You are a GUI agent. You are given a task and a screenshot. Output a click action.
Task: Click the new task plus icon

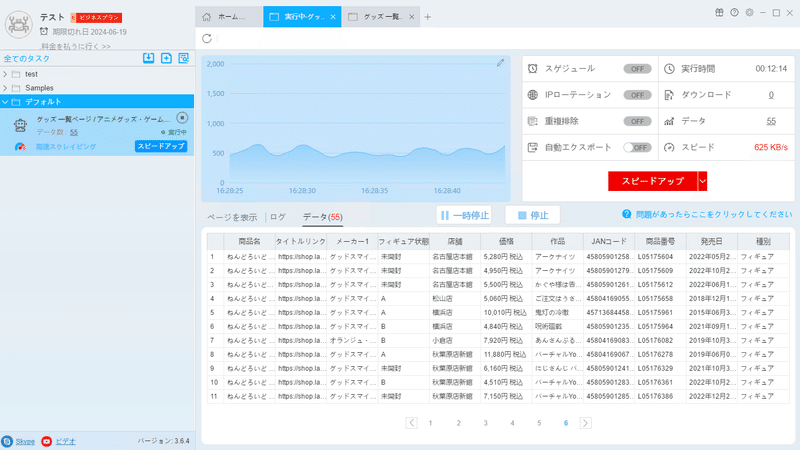166,58
